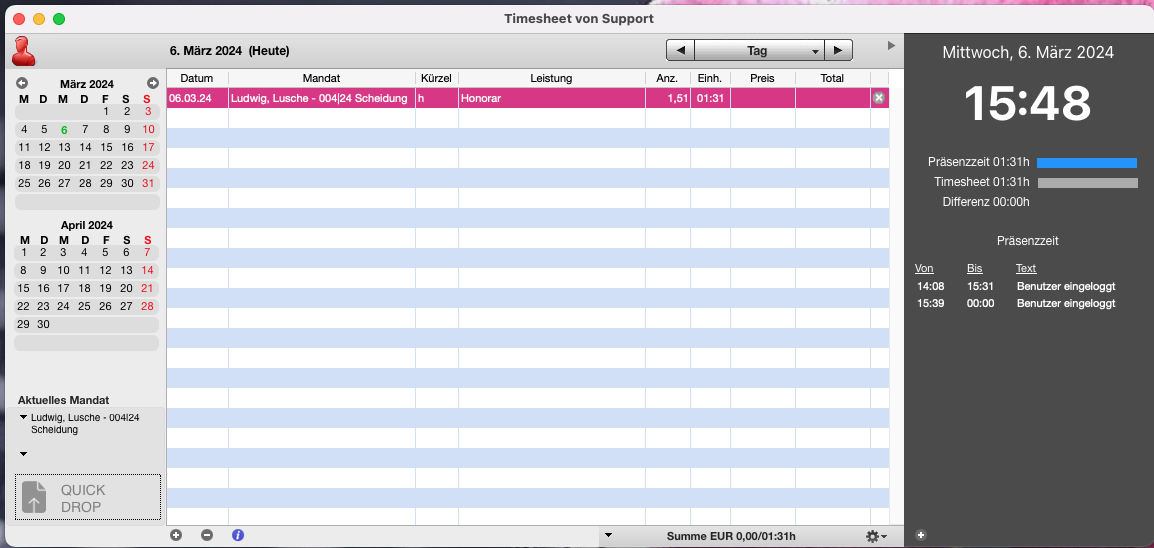
Task: Show the previous day with left arrow
Action: [x=681, y=50]
